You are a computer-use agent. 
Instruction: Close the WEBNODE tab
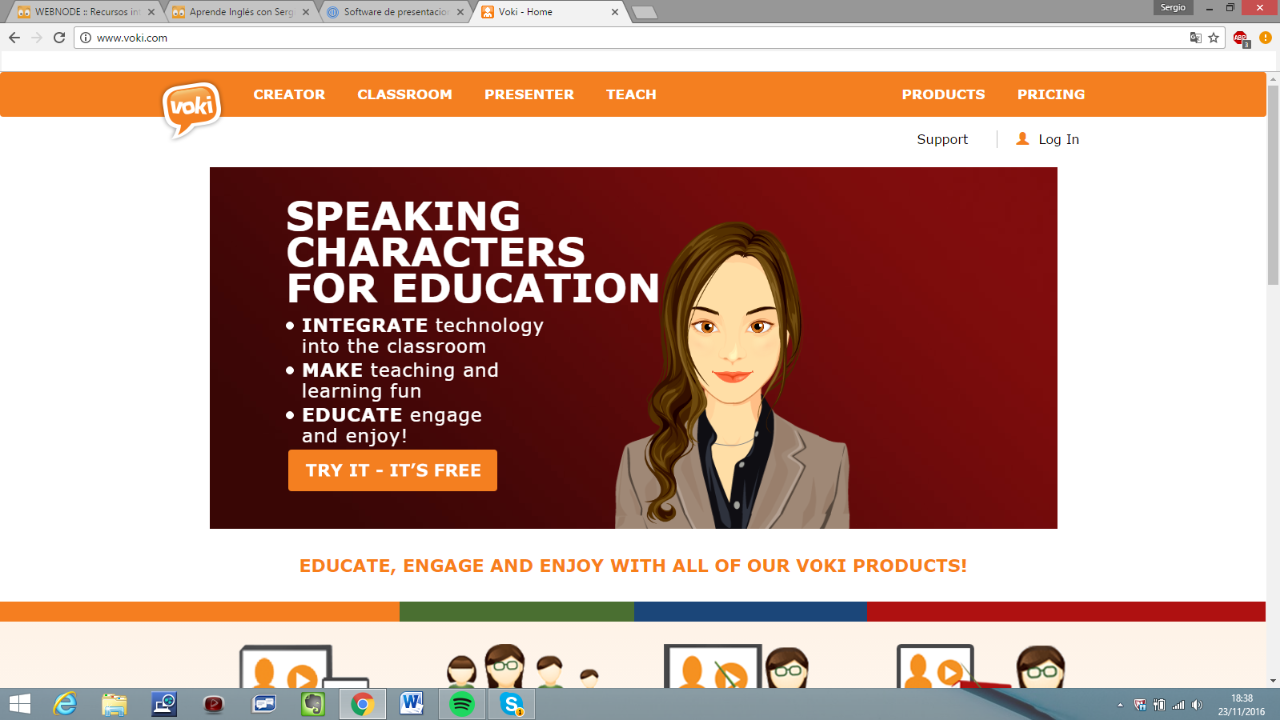pyautogui.click(x=151, y=12)
